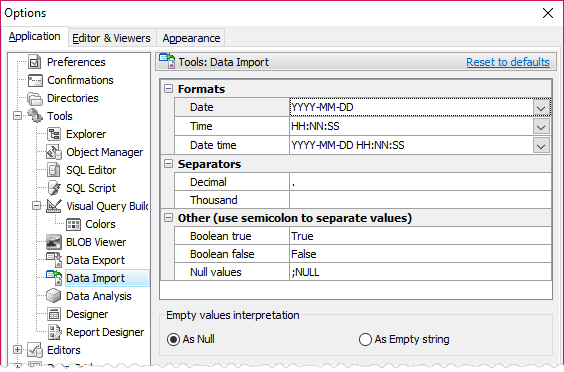Click the Boolean false value field
The width and height of the screenshot is (564, 372).
click(x=420, y=254)
